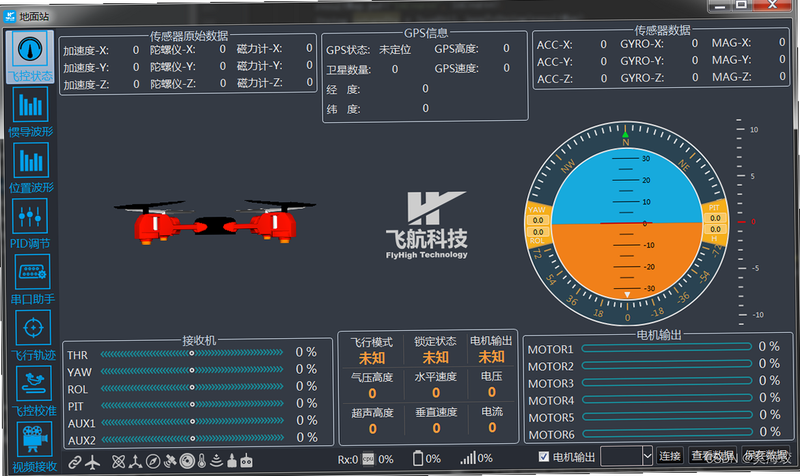The height and width of the screenshot is (476, 800).
Task: Click the 锁定状态 未知 value
Action: coord(435,358)
